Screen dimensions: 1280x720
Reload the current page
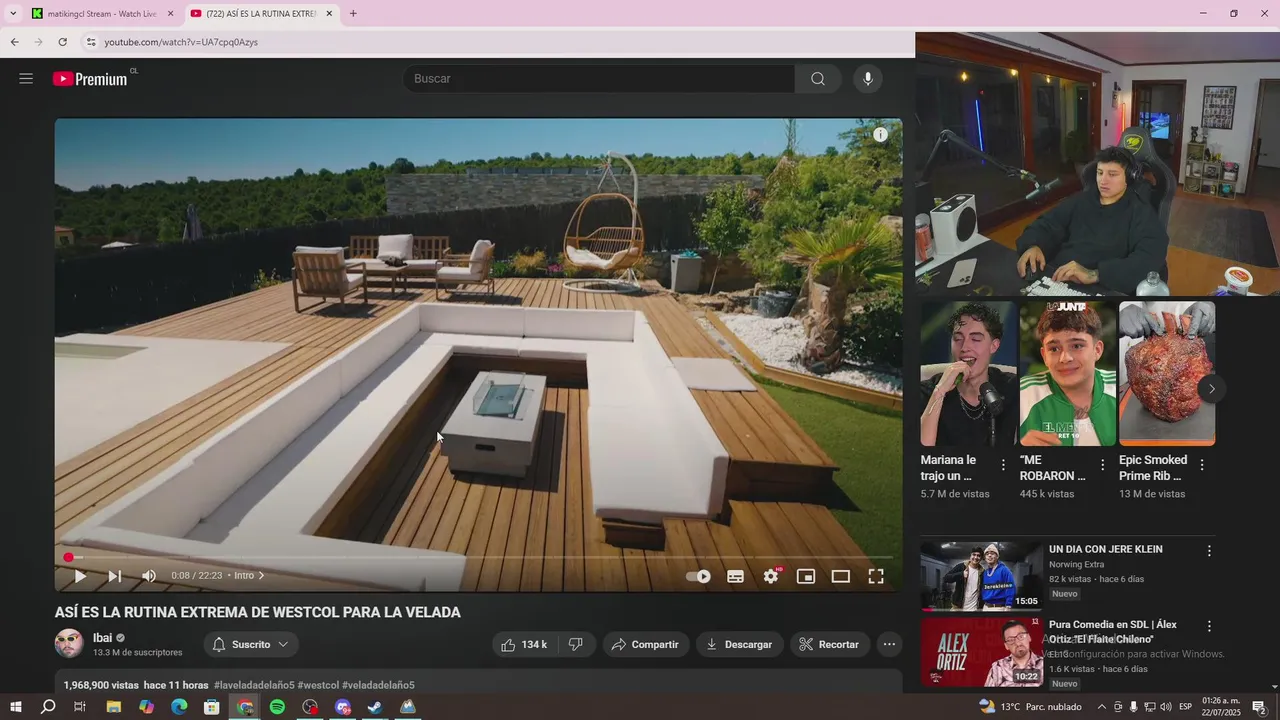coord(62,42)
